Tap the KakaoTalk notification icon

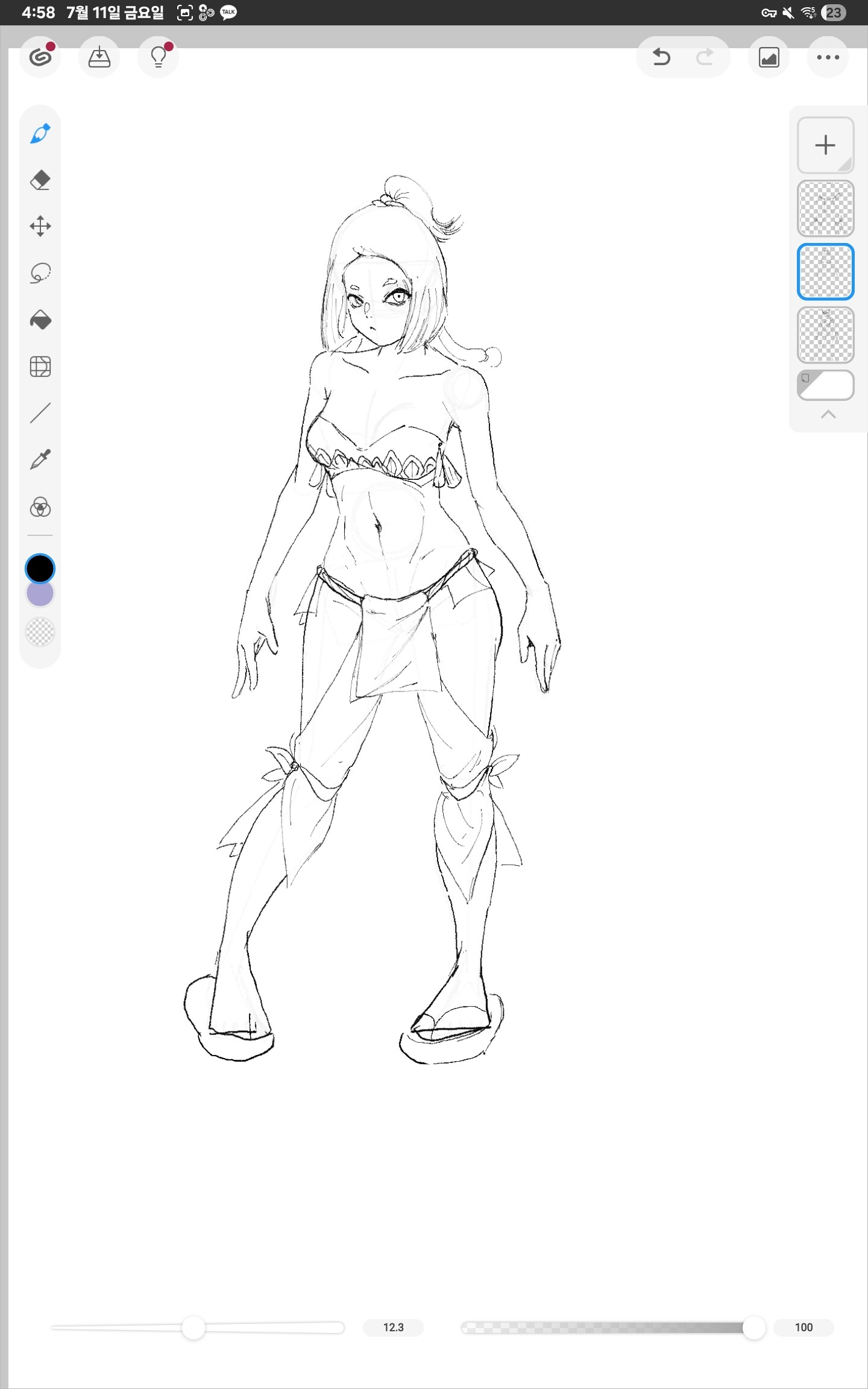point(228,13)
